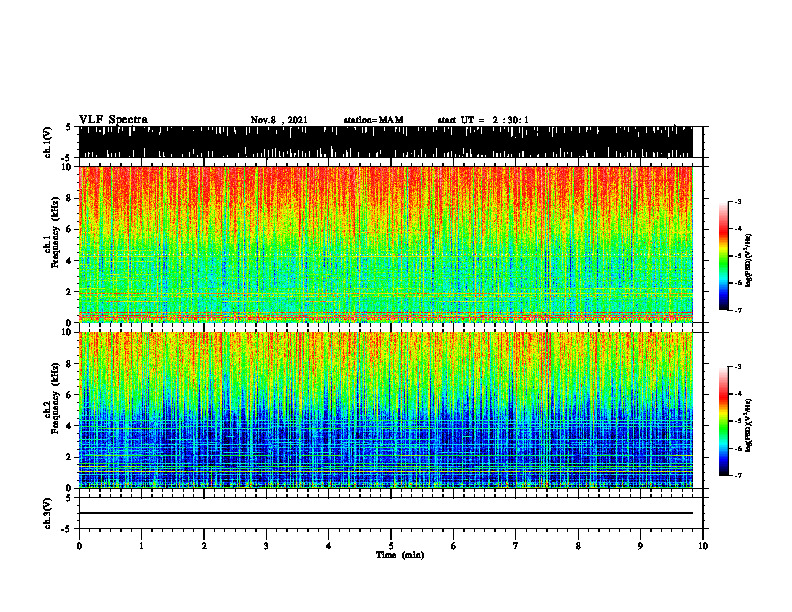
Task: Click the ch.1 color scale bar
Action: (724, 256)
